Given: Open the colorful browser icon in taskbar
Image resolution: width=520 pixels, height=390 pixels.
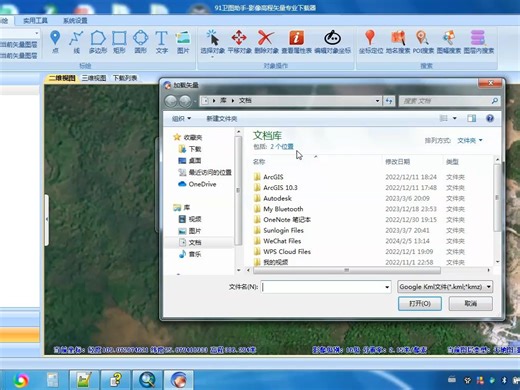Looking at the screenshot, I should tap(21, 380).
